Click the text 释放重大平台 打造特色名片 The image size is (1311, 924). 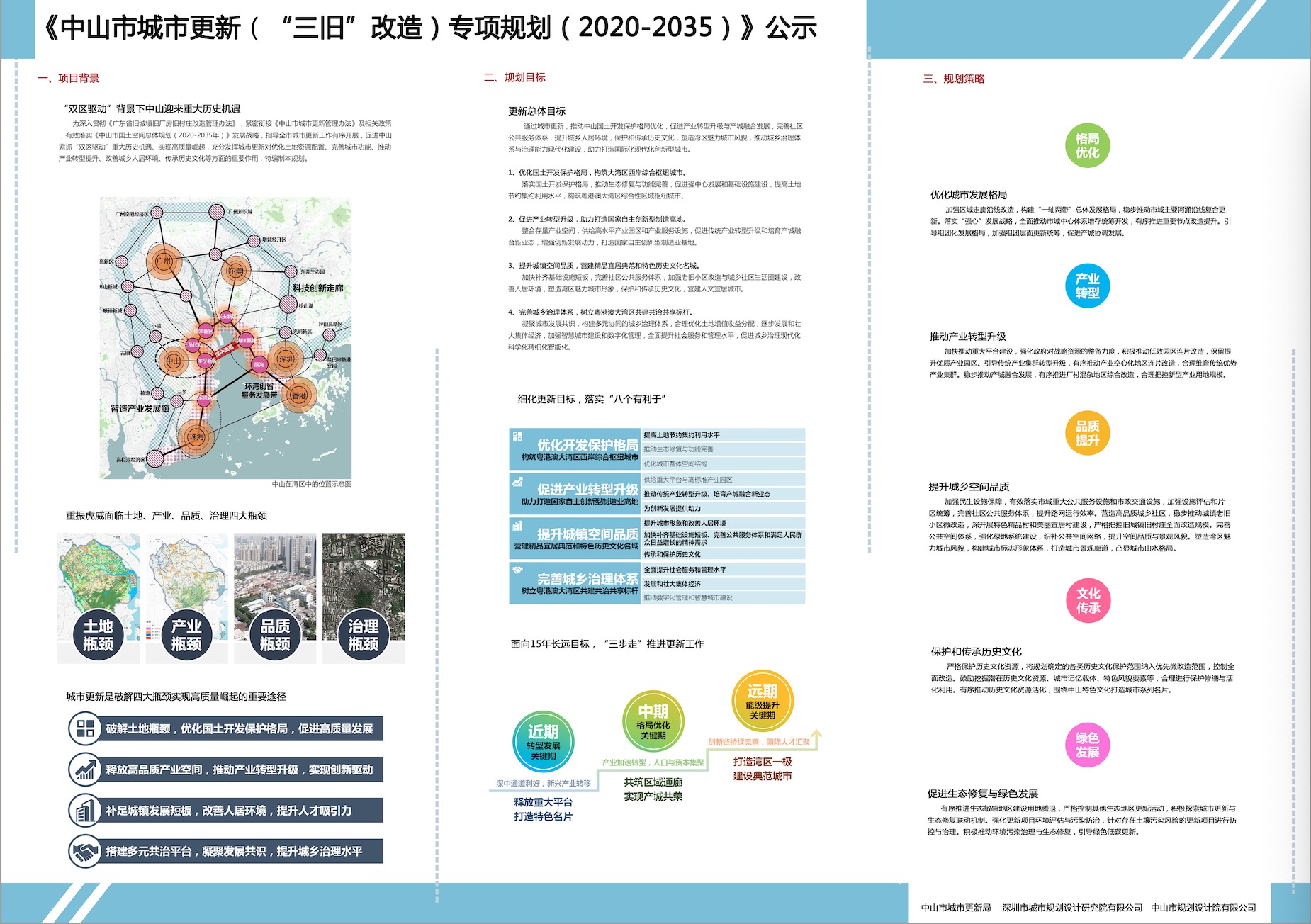pyautogui.click(x=544, y=809)
